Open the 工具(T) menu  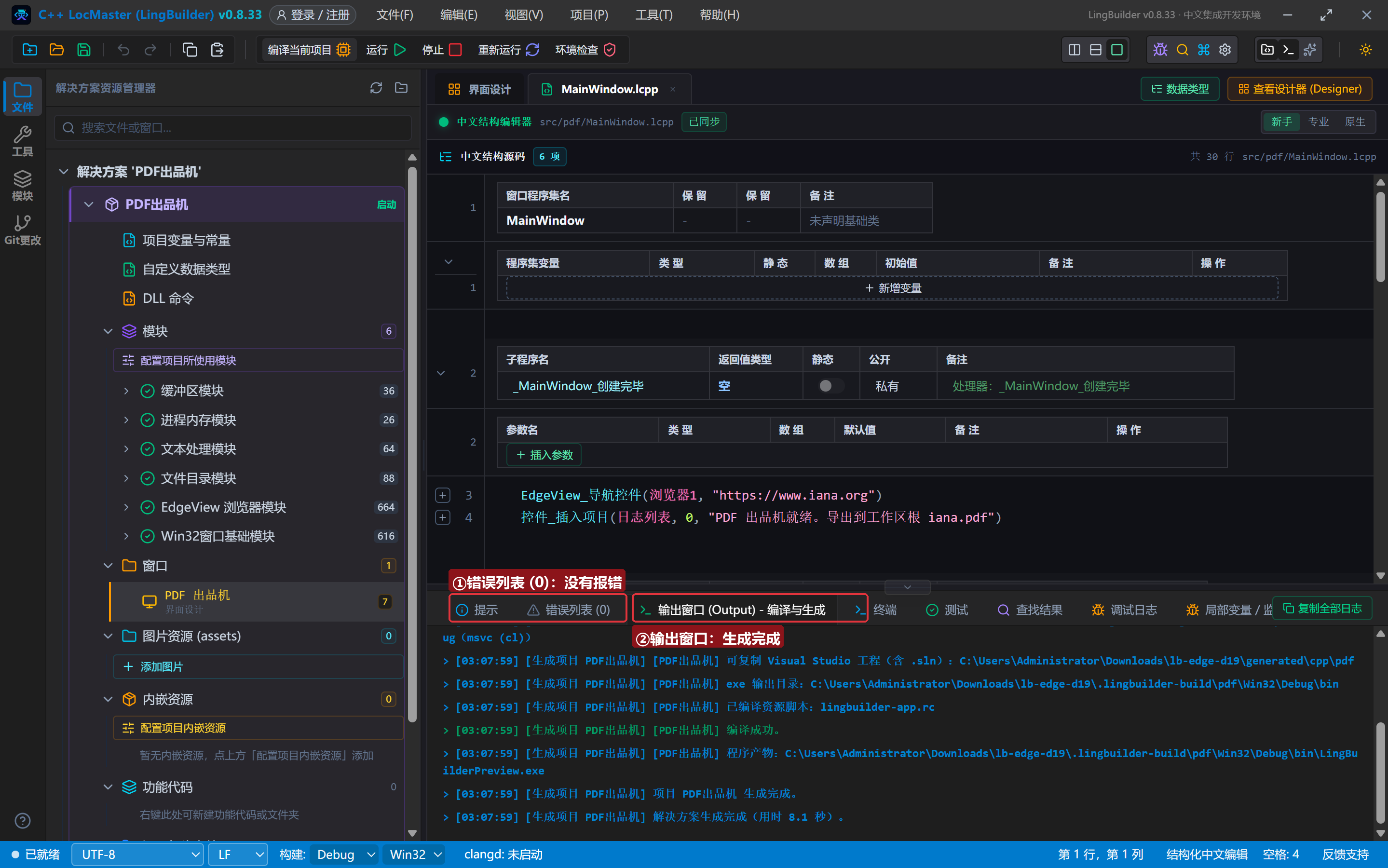click(x=654, y=15)
